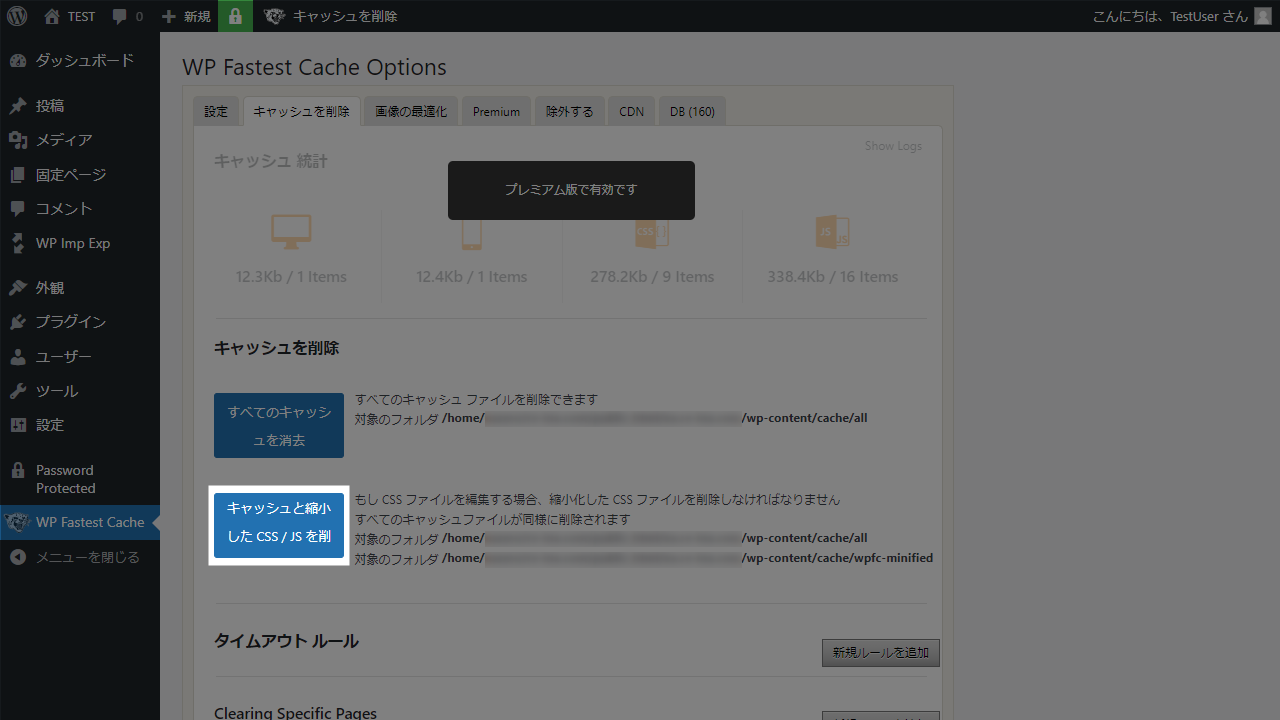The width and height of the screenshot is (1280, 720).
Task: Switch to the Premium tab
Action: (497, 111)
